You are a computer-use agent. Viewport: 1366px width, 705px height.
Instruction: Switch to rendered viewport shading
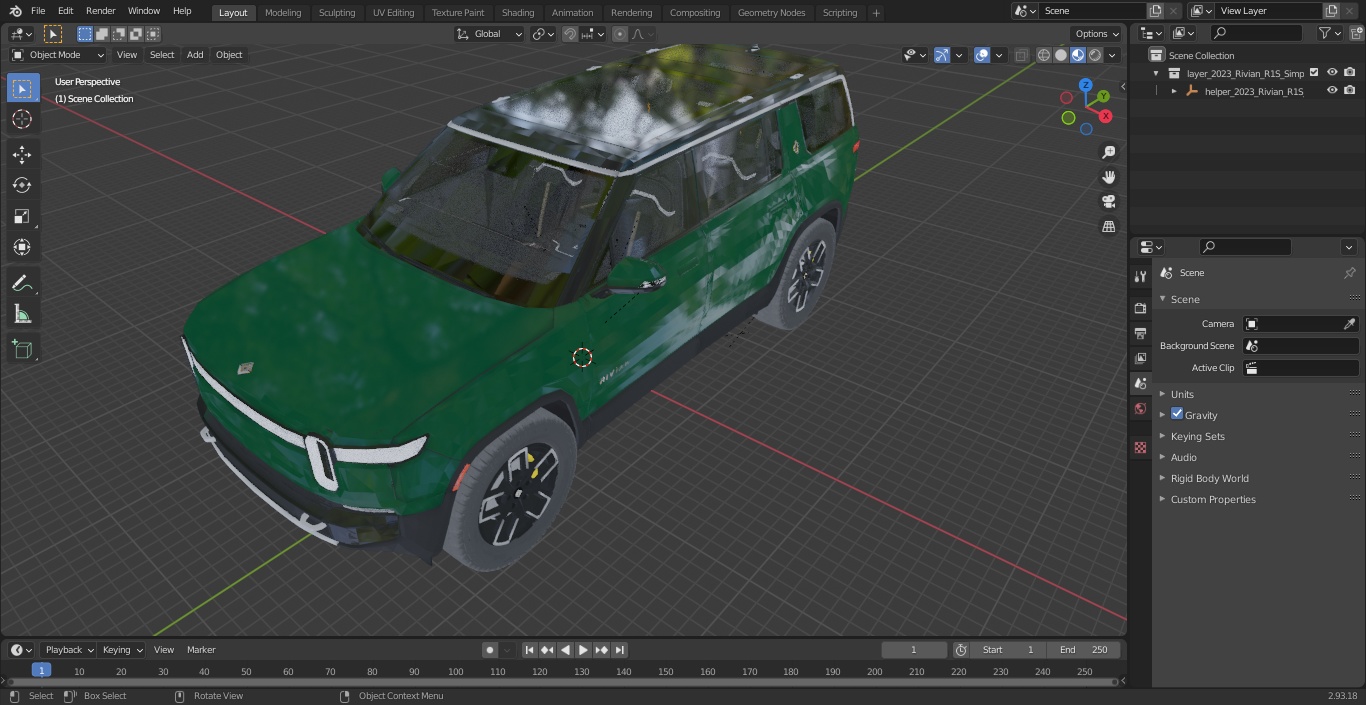coord(1095,55)
